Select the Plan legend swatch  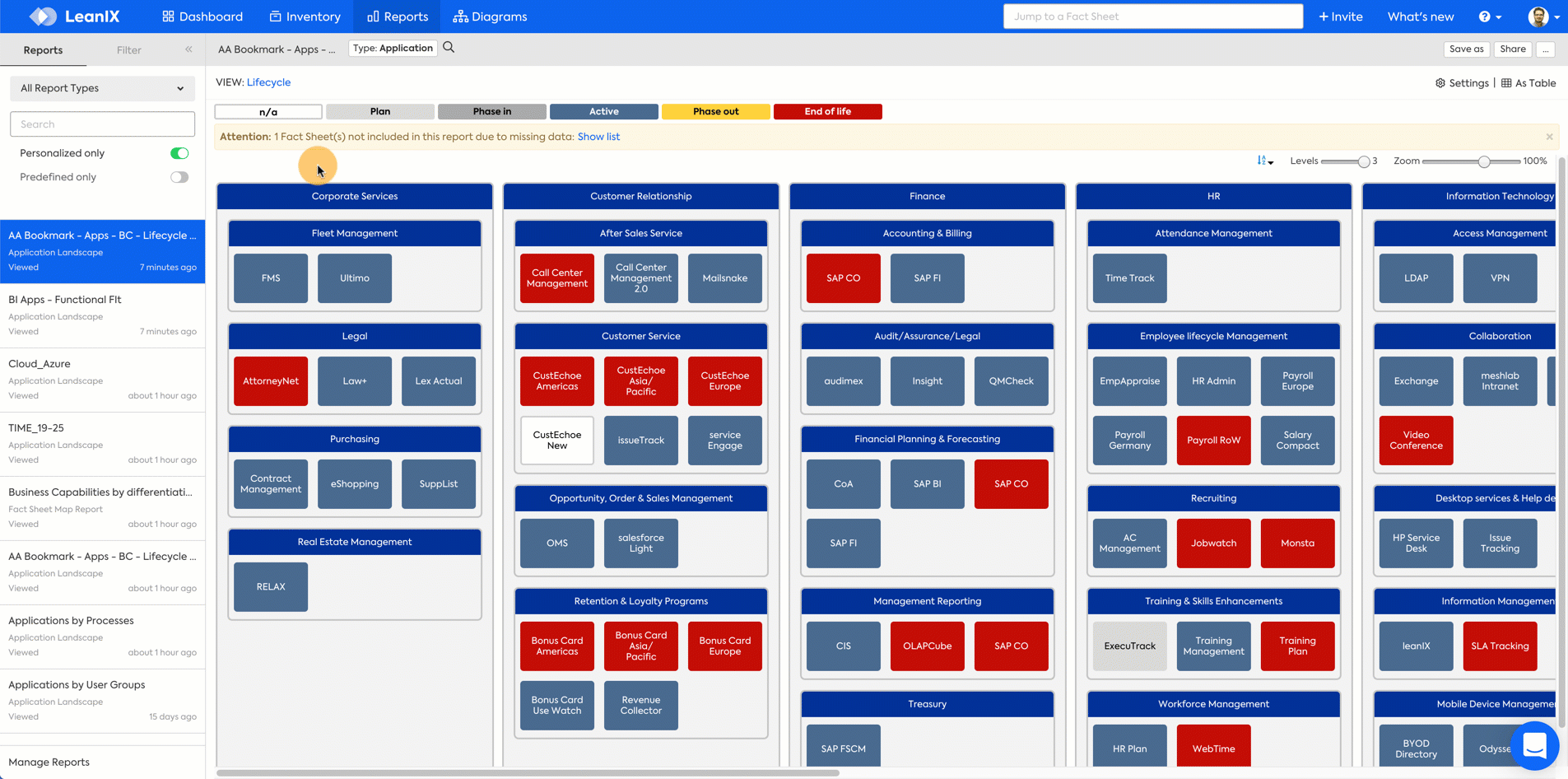click(x=379, y=112)
